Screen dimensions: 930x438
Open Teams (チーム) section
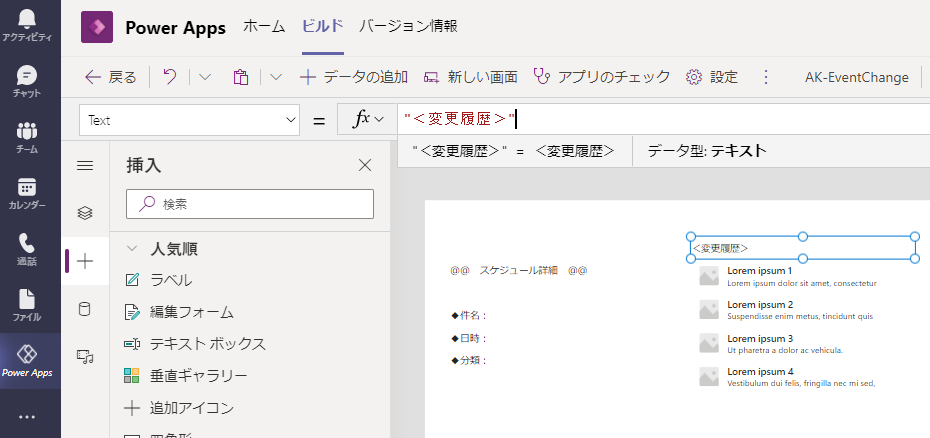click(x=27, y=138)
